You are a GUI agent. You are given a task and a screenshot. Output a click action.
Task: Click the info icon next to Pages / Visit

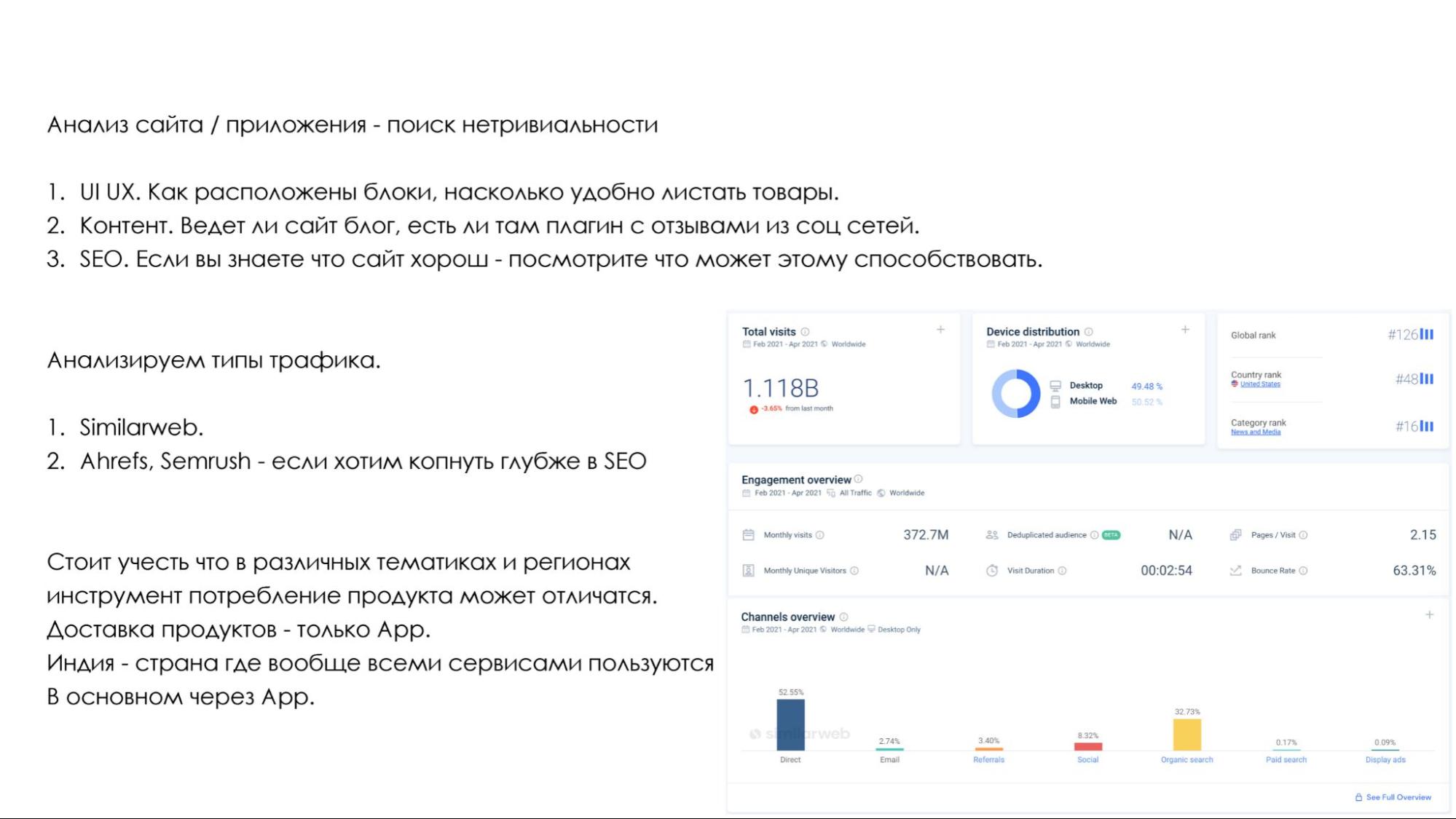1303,535
